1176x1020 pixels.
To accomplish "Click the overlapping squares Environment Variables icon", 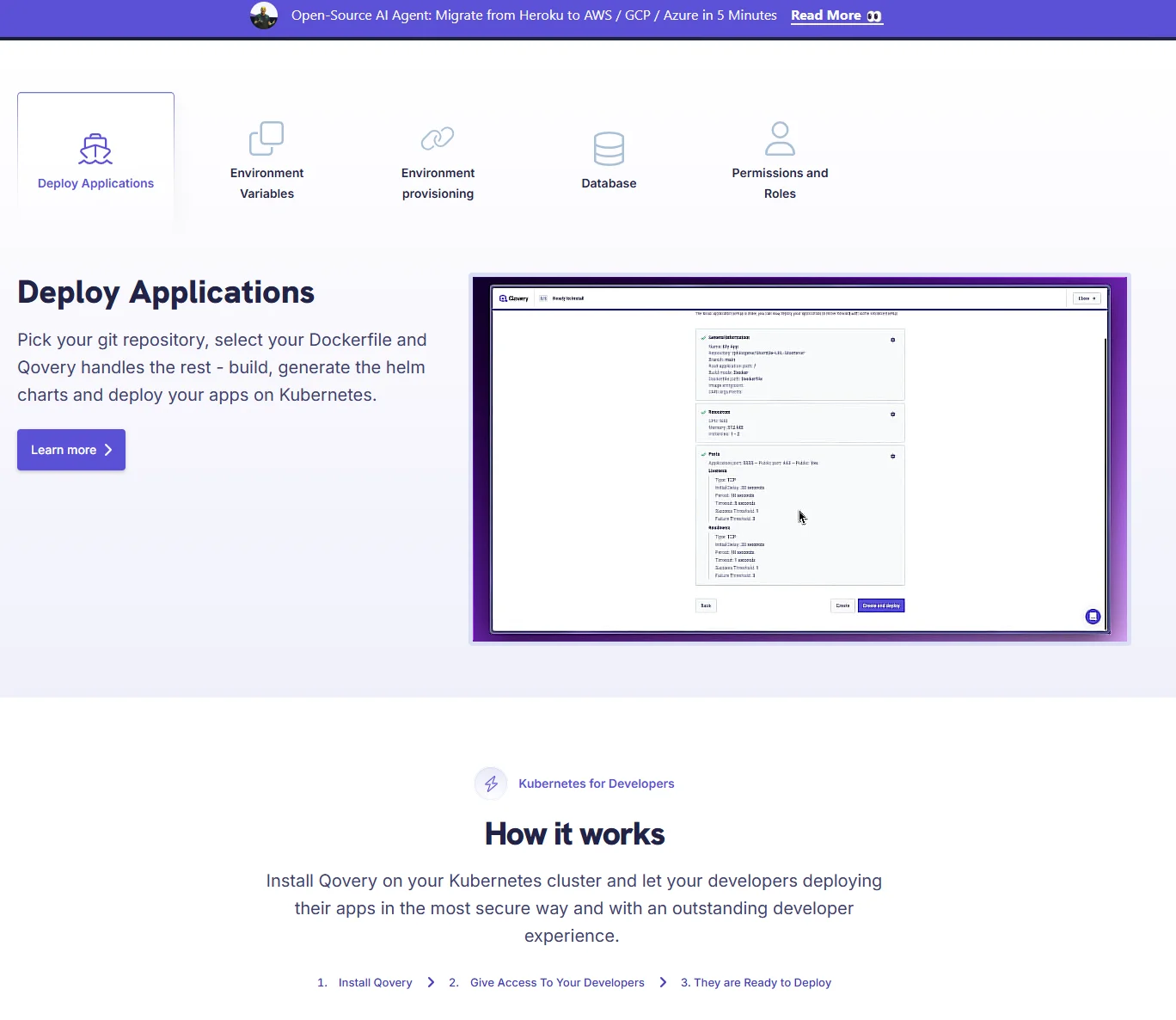I will tap(266, 138).
